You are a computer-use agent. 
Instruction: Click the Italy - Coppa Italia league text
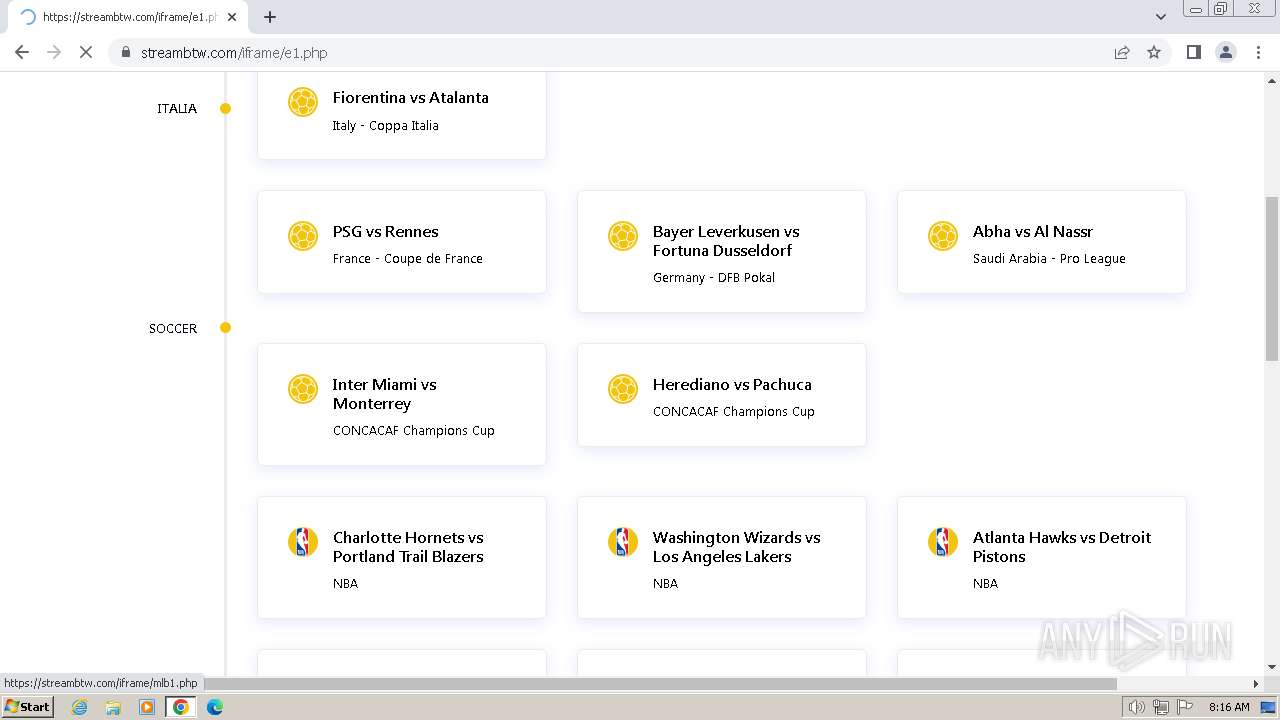386,126
